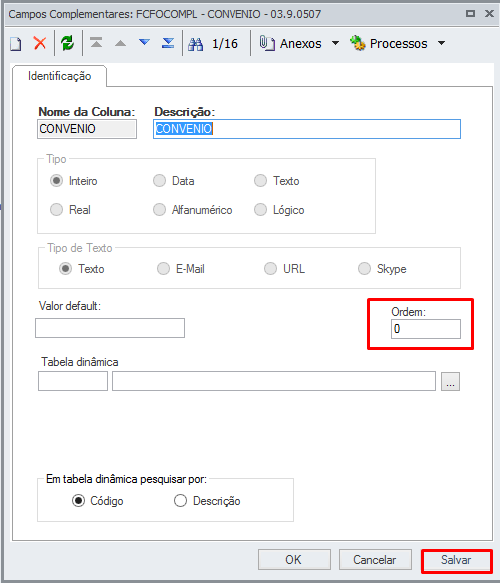Select the Descrição search radio button
The height and width of the screenshot is (583, 500).
(x=180, y=500)
